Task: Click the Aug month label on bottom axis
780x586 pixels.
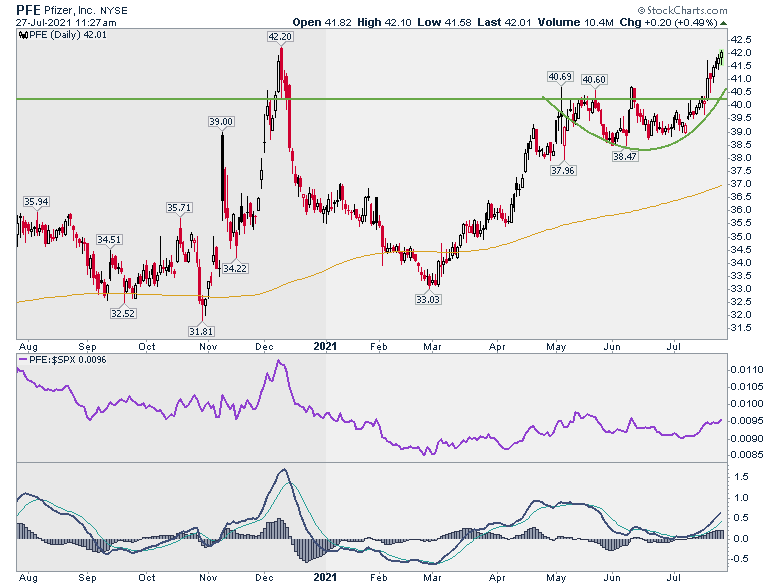Action: pos(28,578)
